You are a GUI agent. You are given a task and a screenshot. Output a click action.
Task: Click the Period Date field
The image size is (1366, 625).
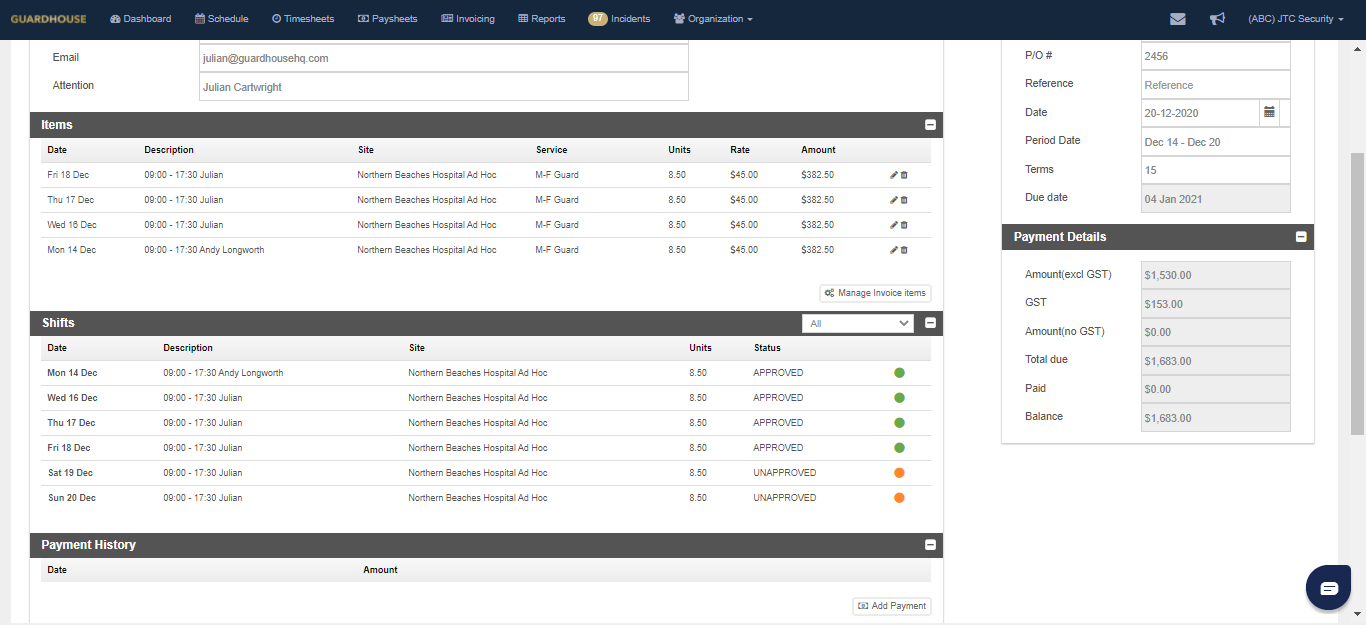(1216, 142)
